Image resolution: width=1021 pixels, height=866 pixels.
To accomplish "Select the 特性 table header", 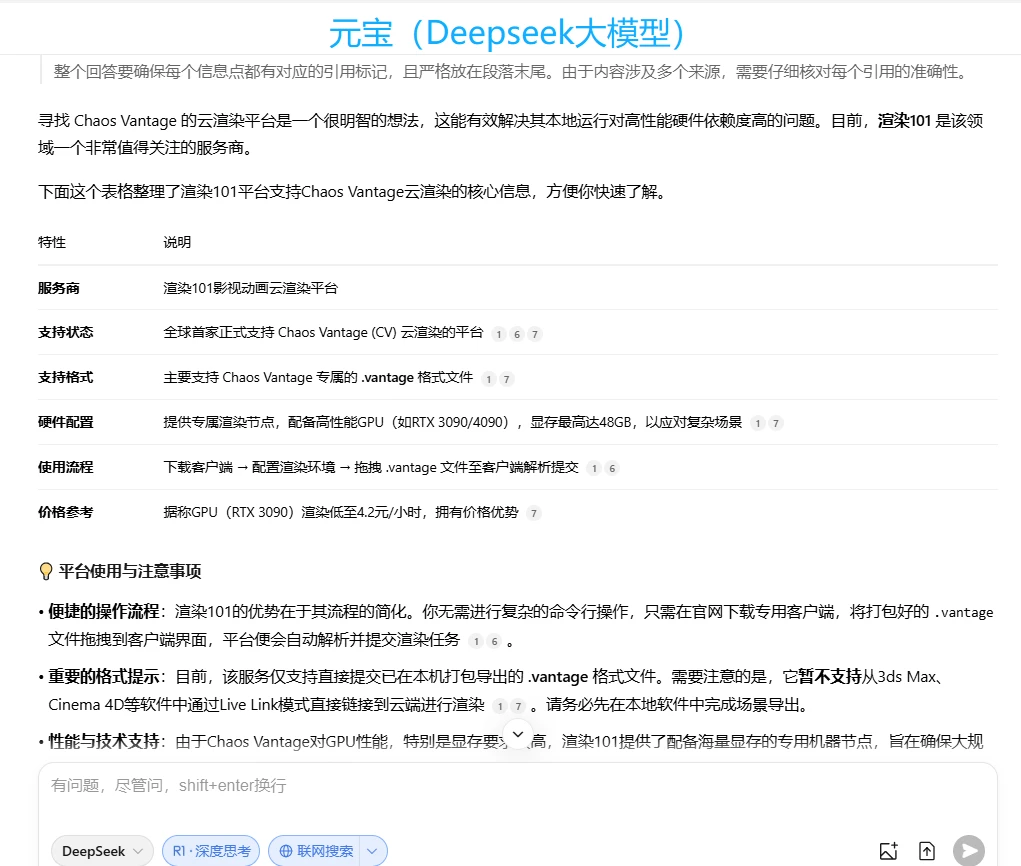I will (x=52, y=242).
